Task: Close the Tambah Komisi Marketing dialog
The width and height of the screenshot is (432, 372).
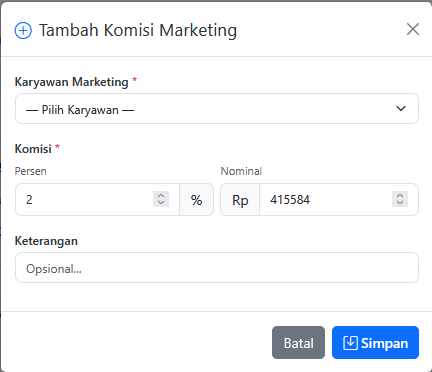Action: tap(413, 29)
